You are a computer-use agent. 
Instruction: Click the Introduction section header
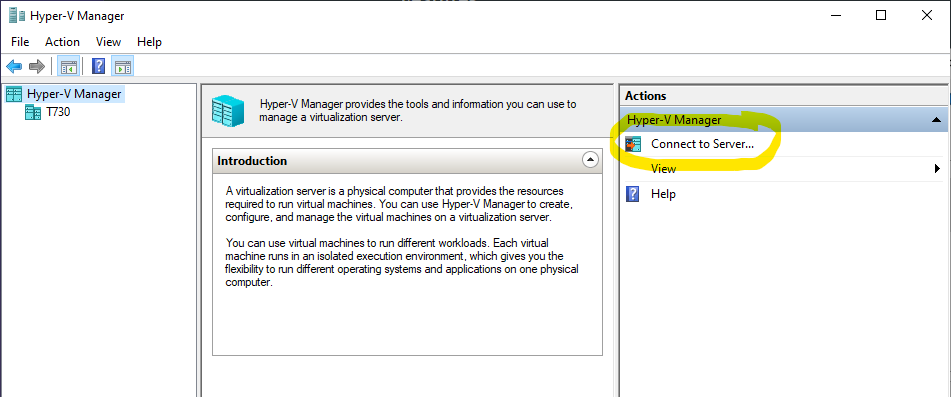click(407, 161)
